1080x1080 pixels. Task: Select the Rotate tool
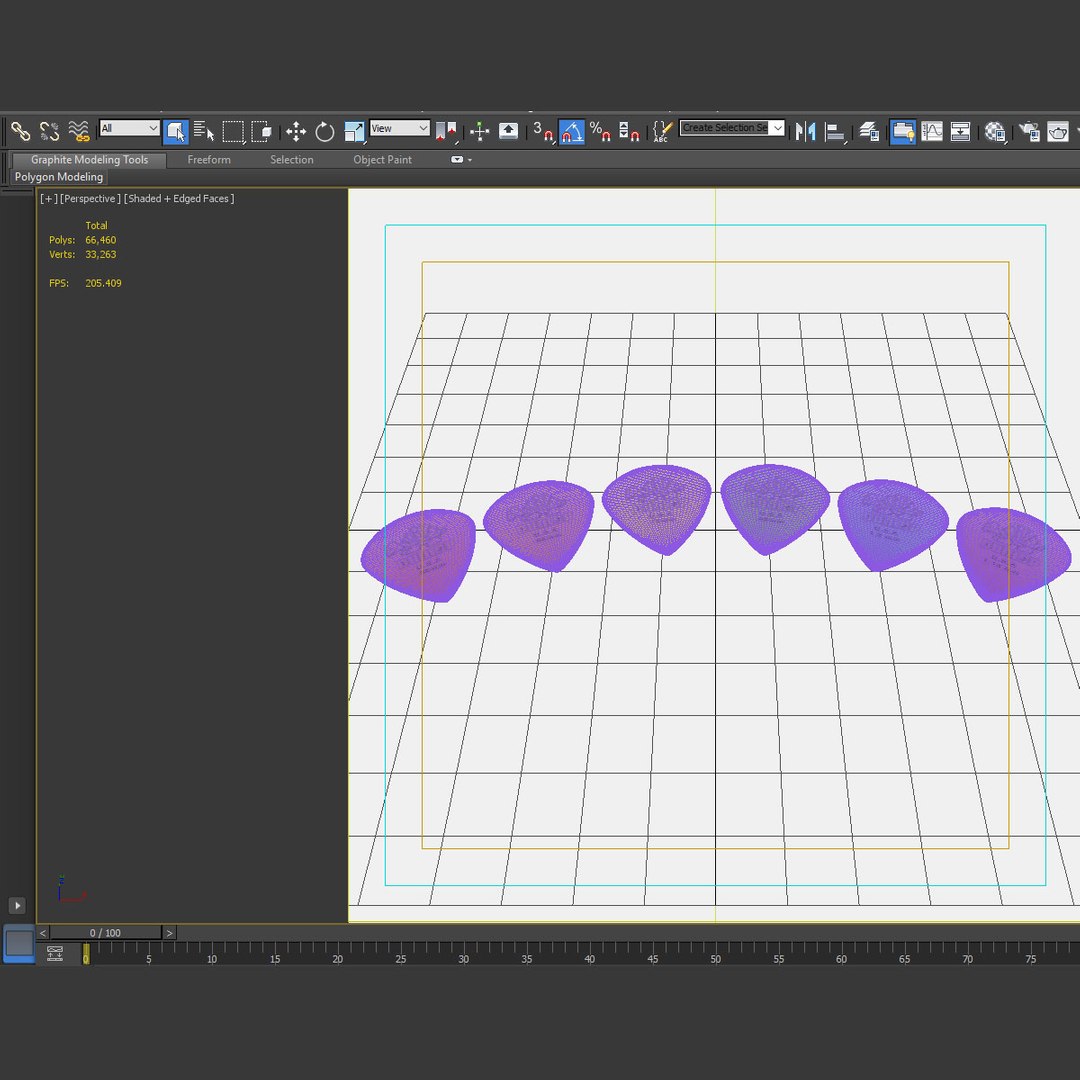(324, 131)
